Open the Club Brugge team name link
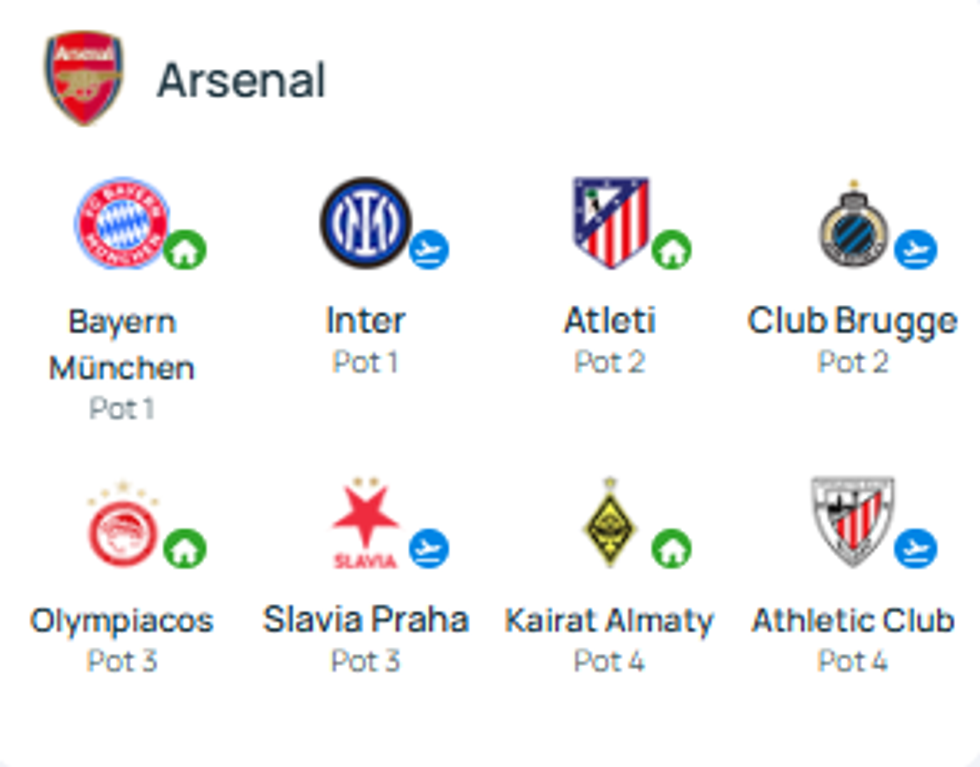Viewport: 980px width, 767px height. pyautogui.click(x=852, y=322)
